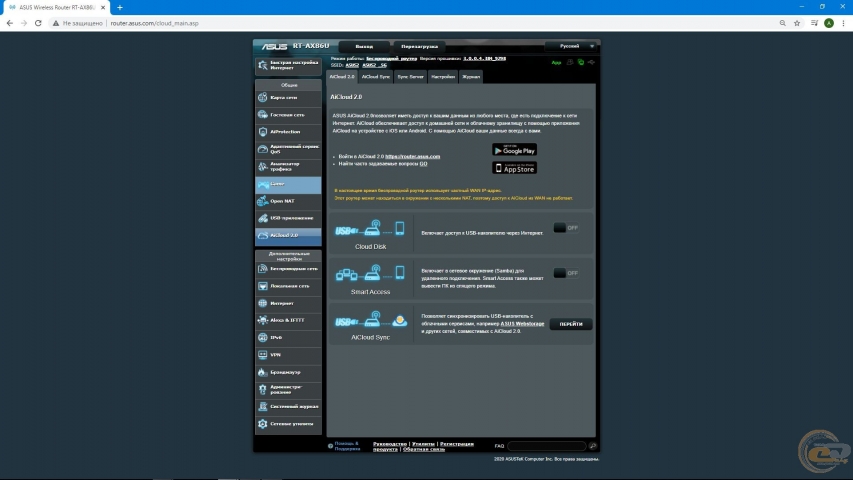This screenshot has width=853, height=480.
Task: Open the Chrome three-dot menu
Action: tap(843, 23)
